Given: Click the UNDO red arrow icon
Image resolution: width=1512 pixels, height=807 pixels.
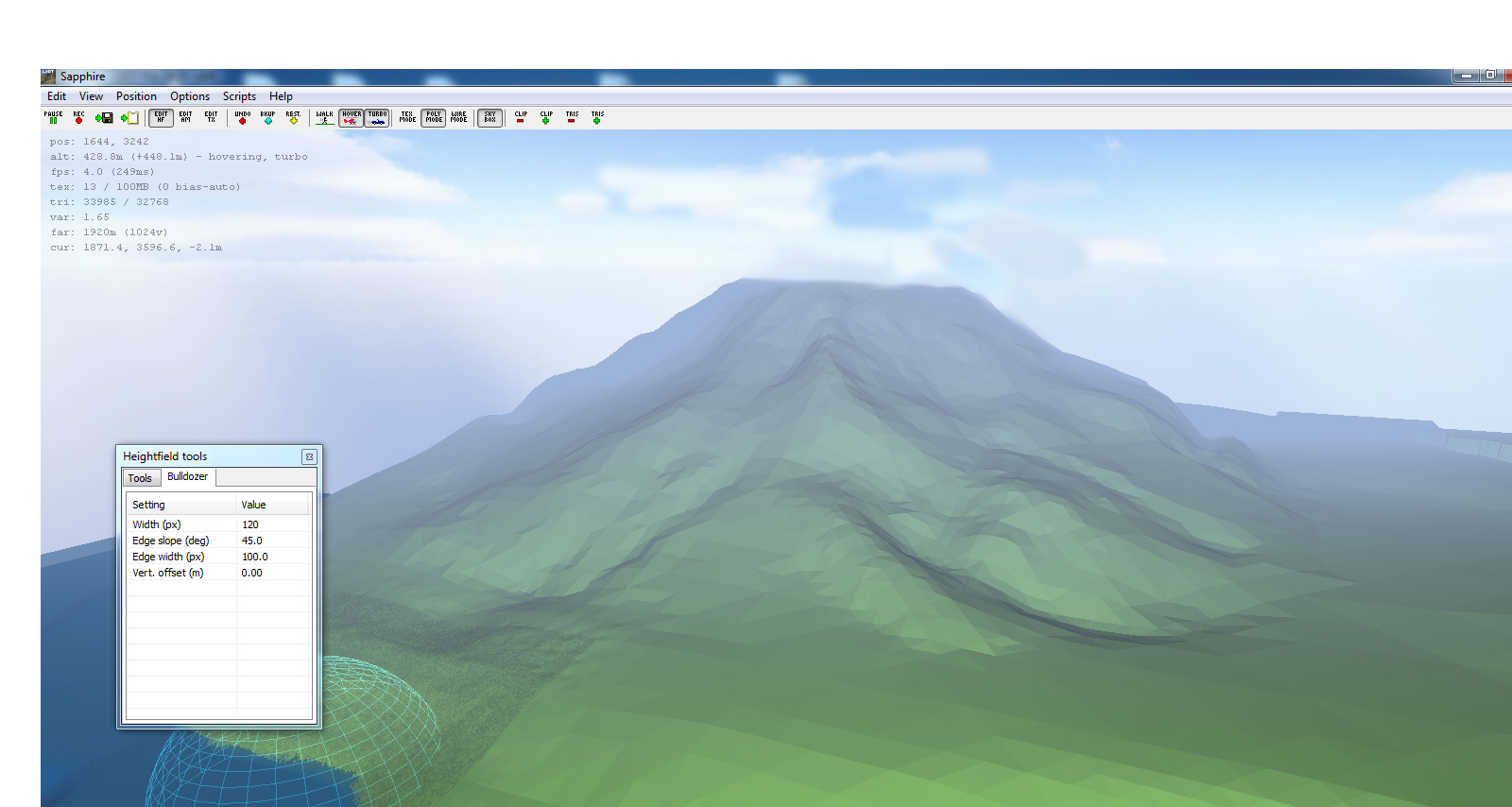Looking at the screenshot, I should tap(243, 117).
